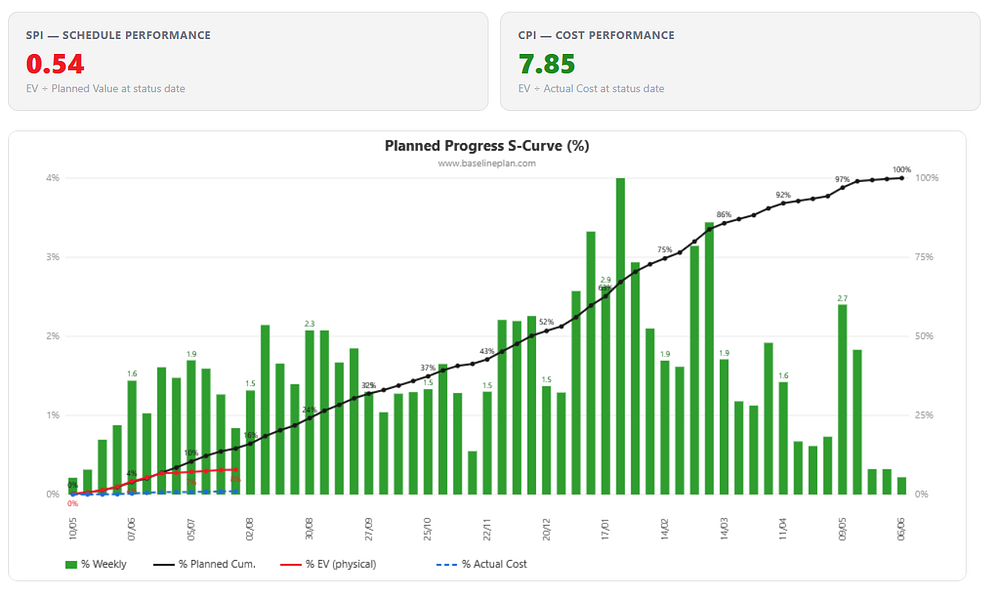The width and height of the screenshot is (998, 600).
Task: Click the 'EV ÷ Actual Cost at status date' caption
Action: 591,88
